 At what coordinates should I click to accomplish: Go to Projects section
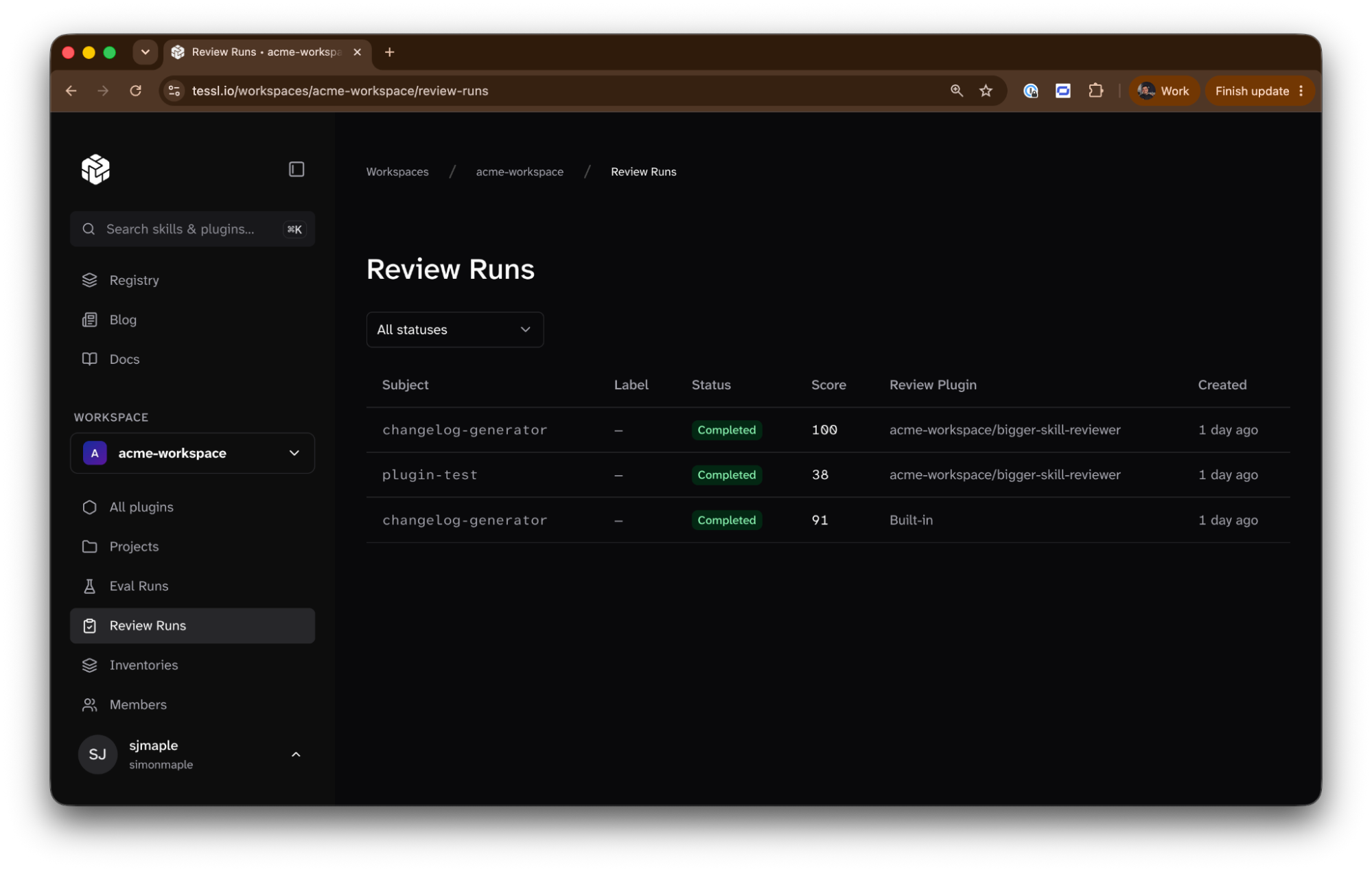(192, 547)
